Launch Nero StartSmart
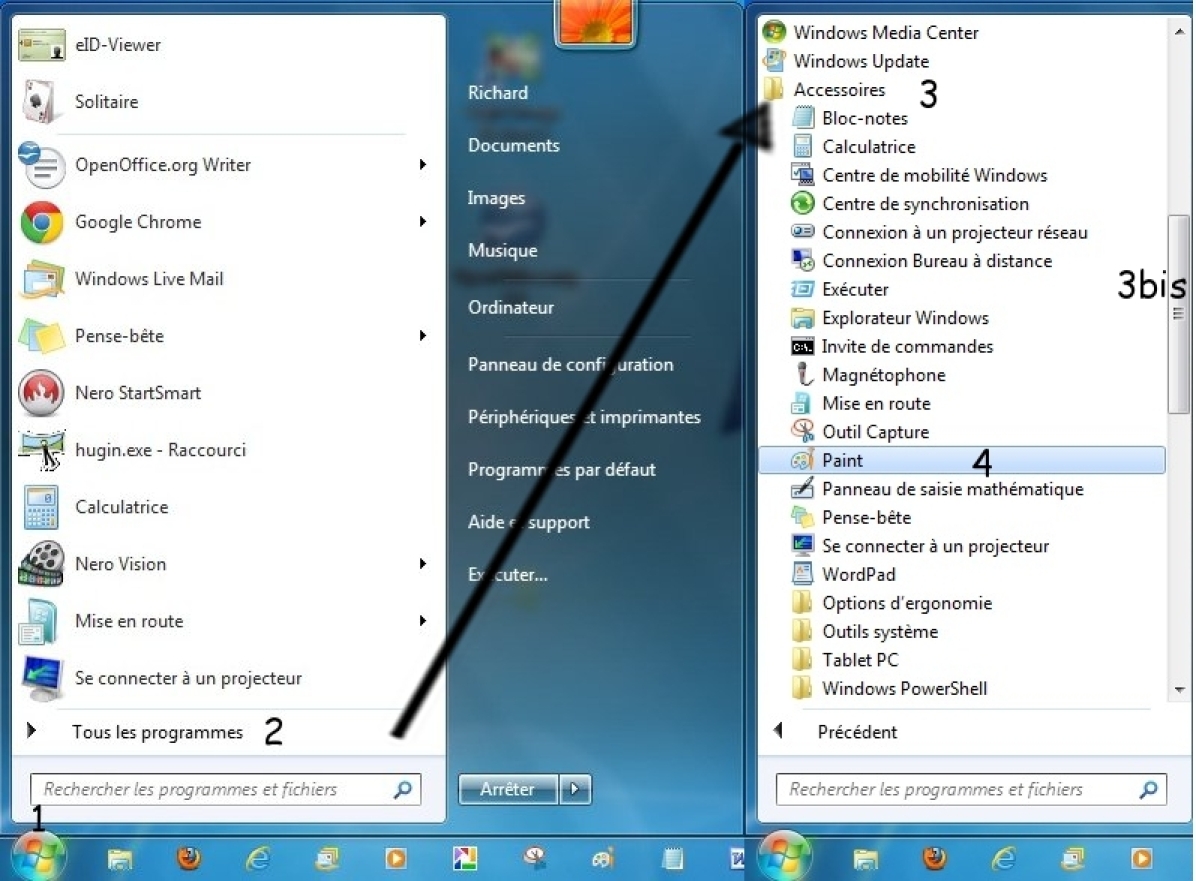 point(137,393)
